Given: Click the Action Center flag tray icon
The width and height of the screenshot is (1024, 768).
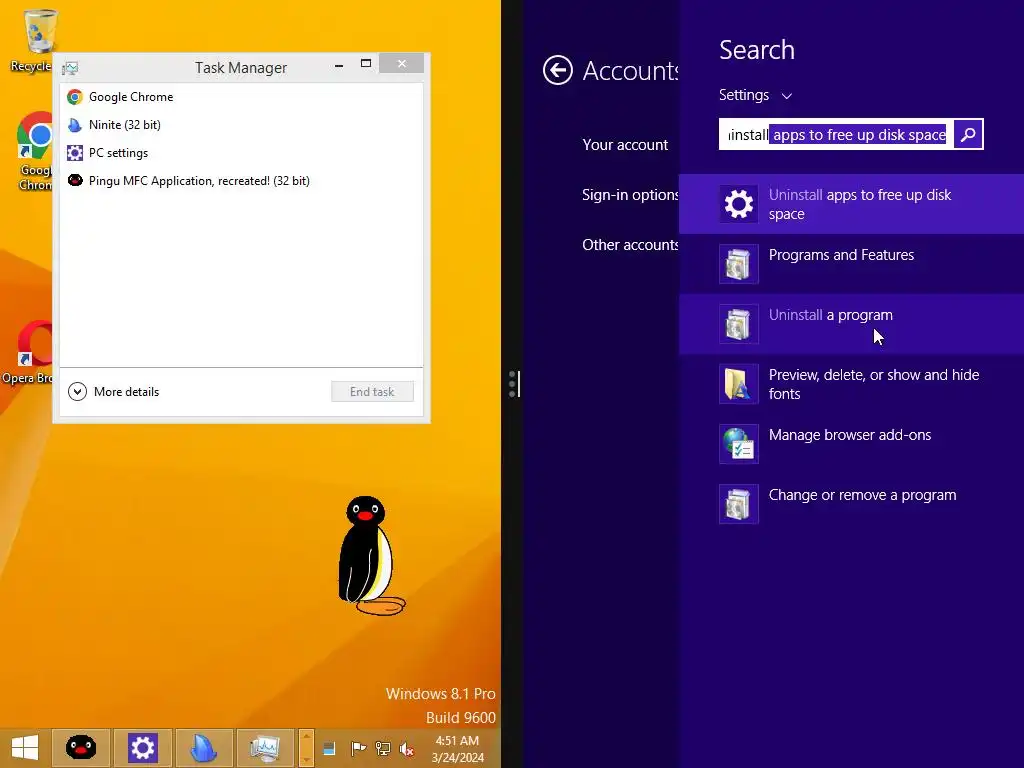Looking at the screenshot, I should click(x=359, y=748).
